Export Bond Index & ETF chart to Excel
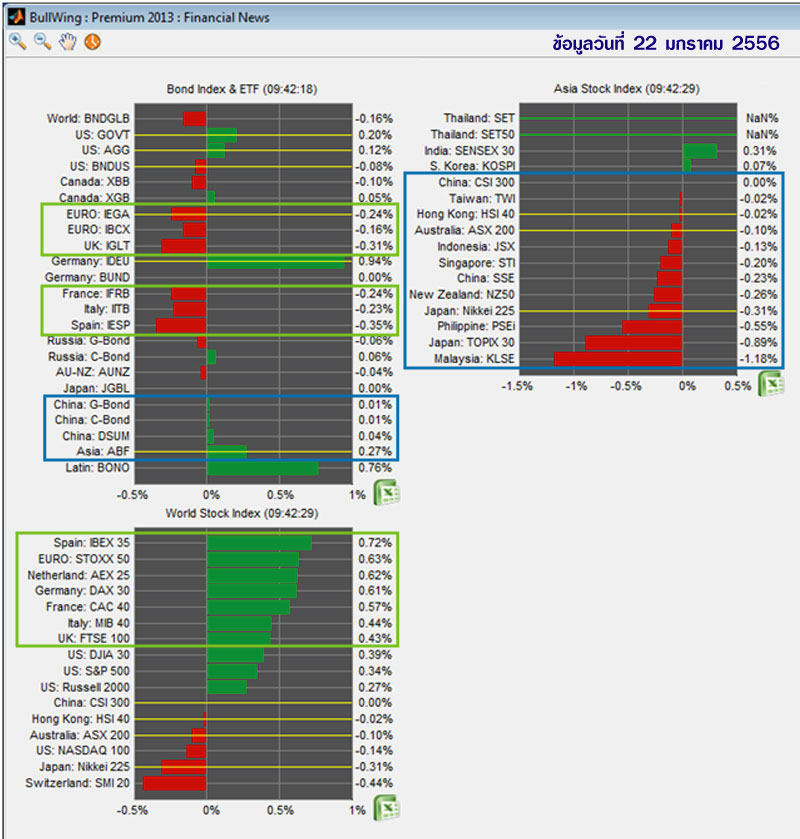Screen dimensions: 800x839 pos(387,493)
